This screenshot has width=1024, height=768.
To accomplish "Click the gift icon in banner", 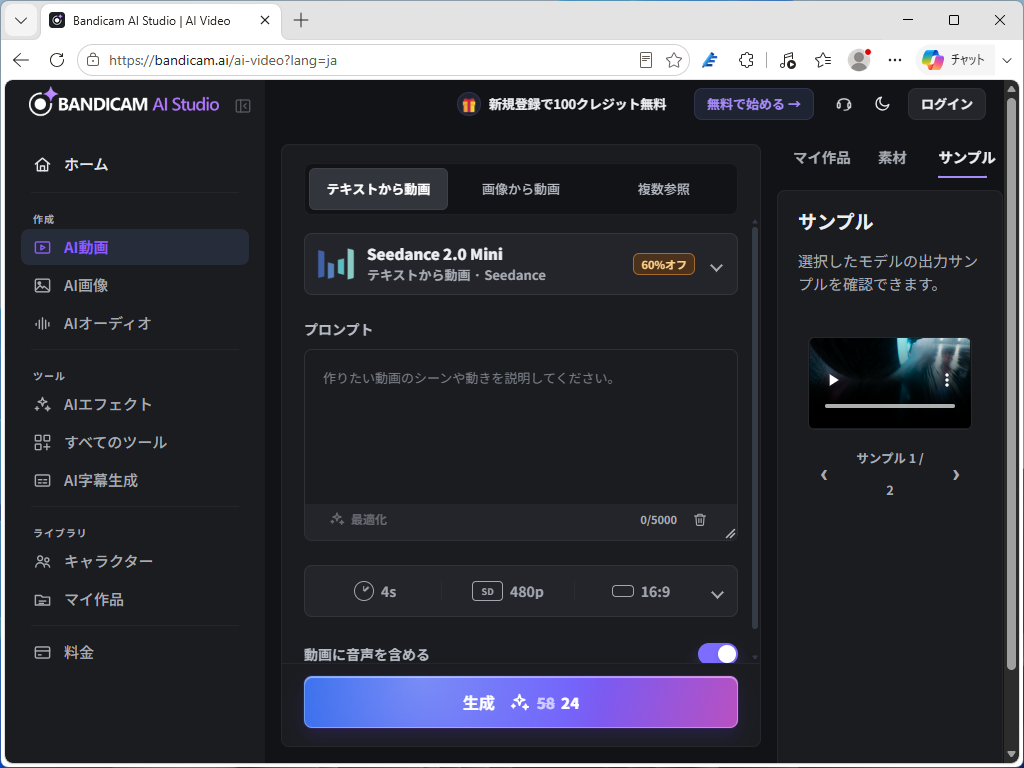I will (468, 104).
